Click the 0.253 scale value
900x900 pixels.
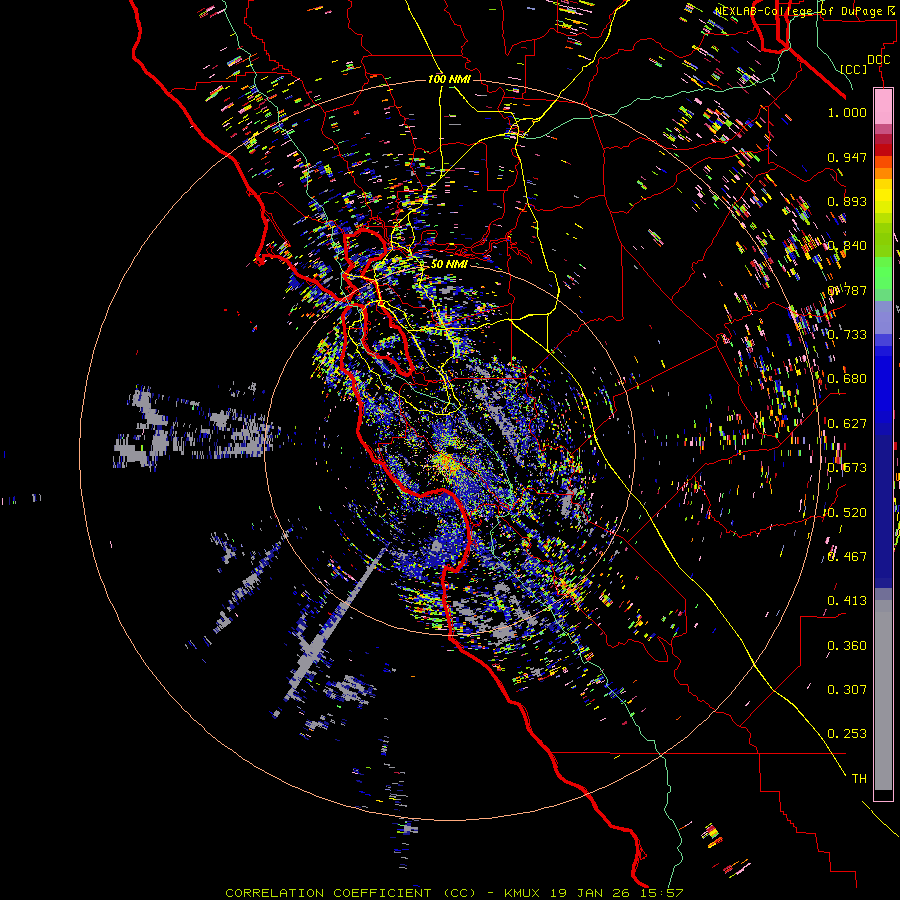pyautogui.click(x=847, y=734)
